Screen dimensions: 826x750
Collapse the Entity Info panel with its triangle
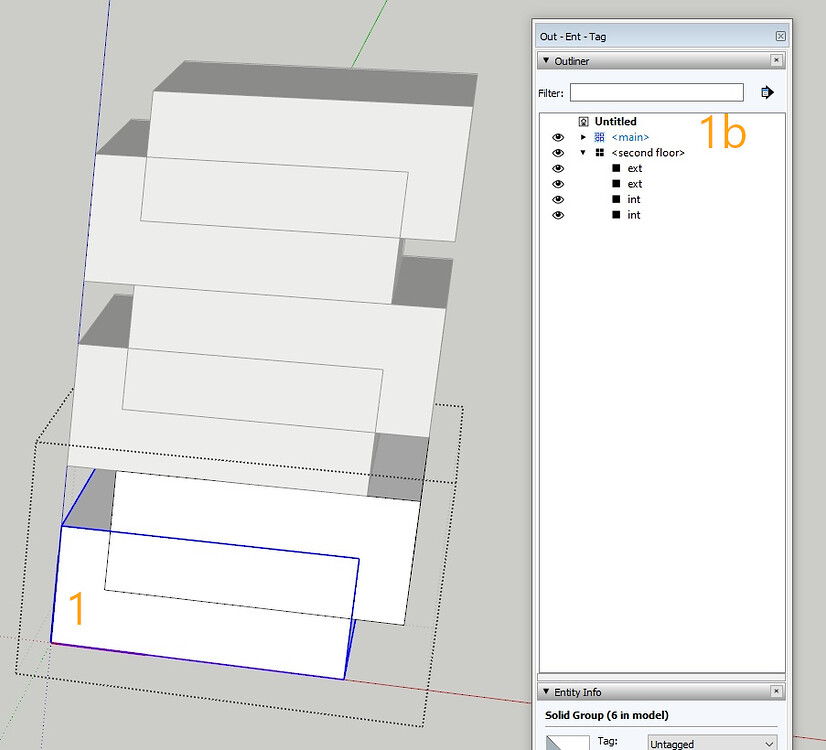(546, 691)
